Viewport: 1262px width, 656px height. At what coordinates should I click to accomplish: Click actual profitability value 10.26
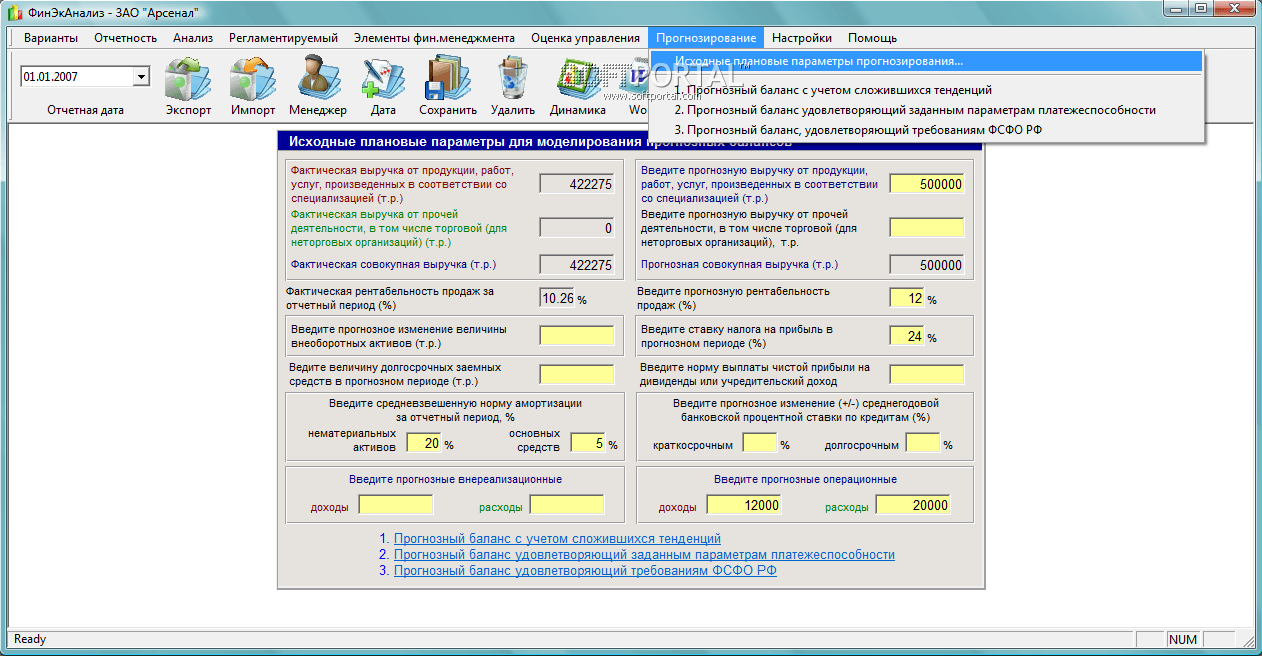pyautogui.click(x=557, y=297)
